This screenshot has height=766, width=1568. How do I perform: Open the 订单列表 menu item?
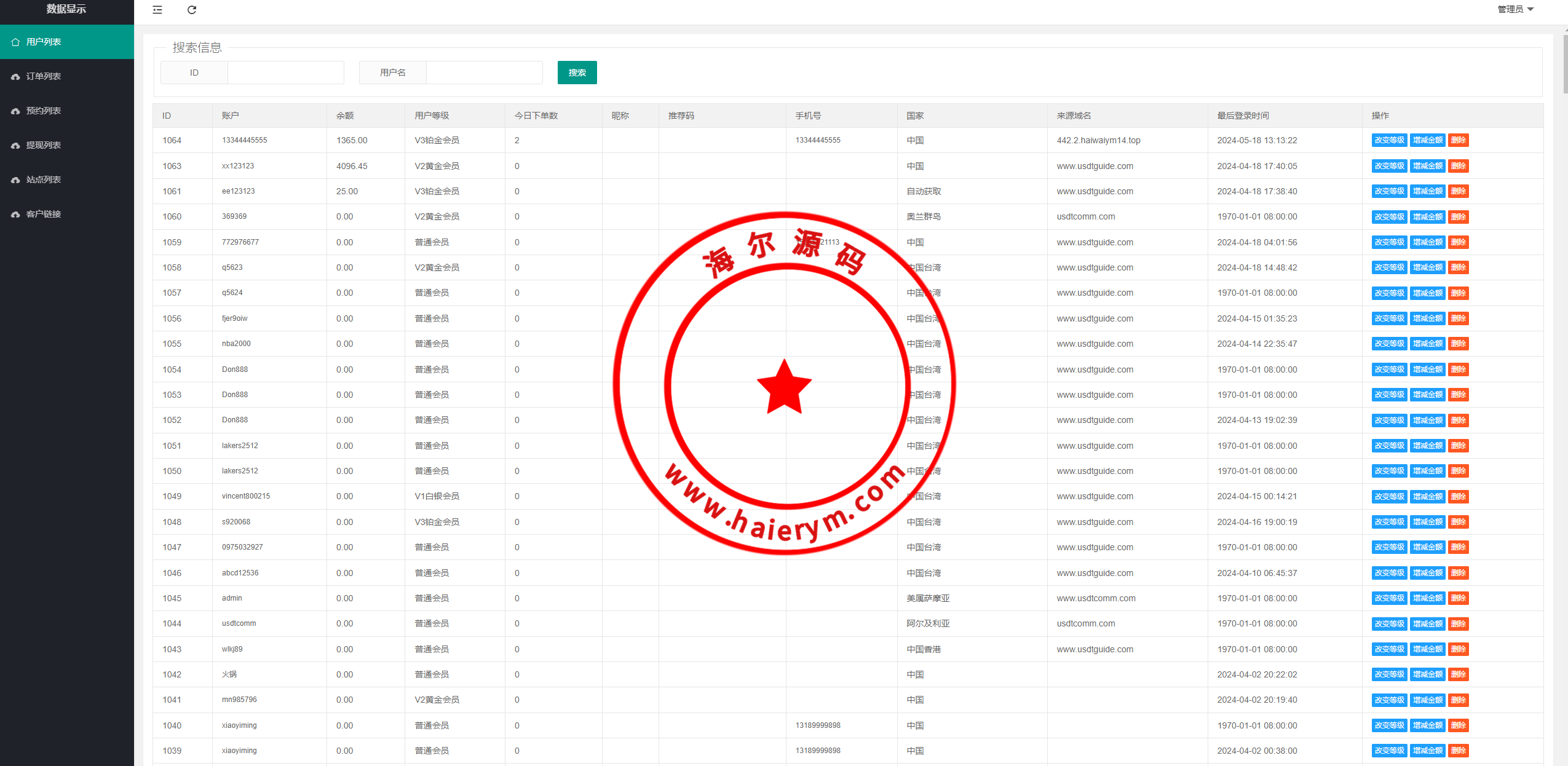(x=44, y=76)
